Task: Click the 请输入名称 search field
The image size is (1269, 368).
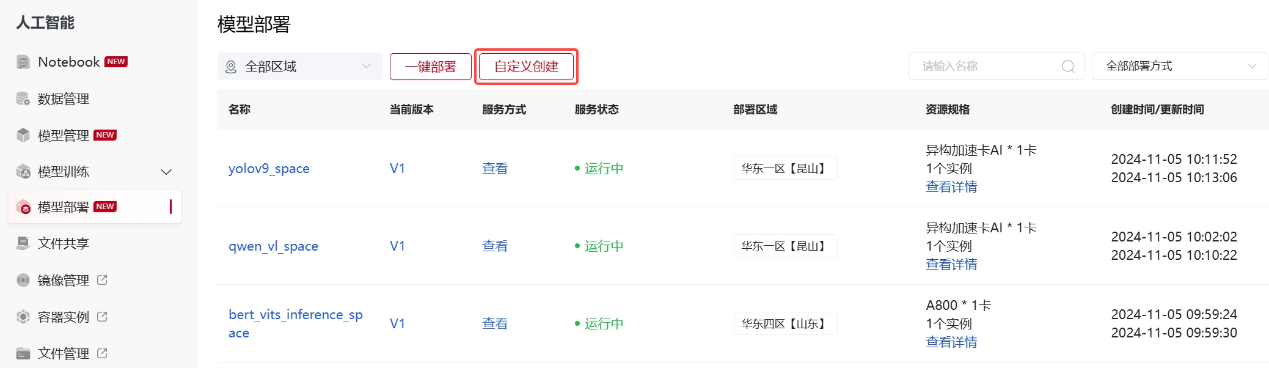Action: [x=996, y=66]
